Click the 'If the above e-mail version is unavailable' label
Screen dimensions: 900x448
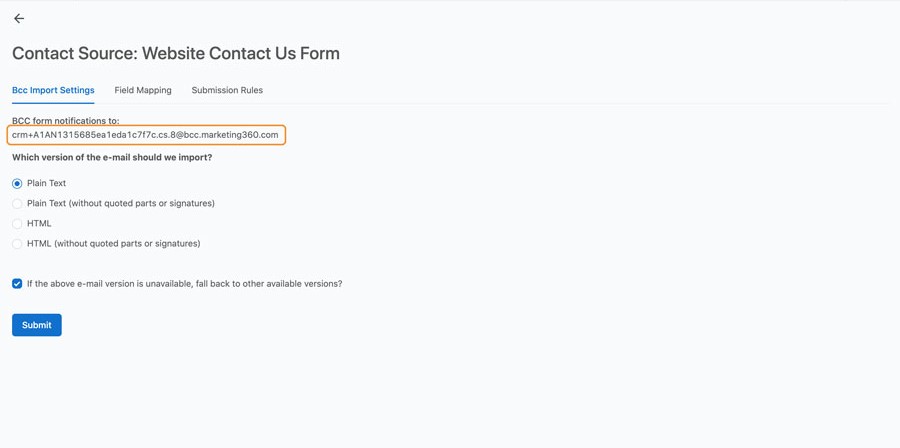tap(184, 283)
